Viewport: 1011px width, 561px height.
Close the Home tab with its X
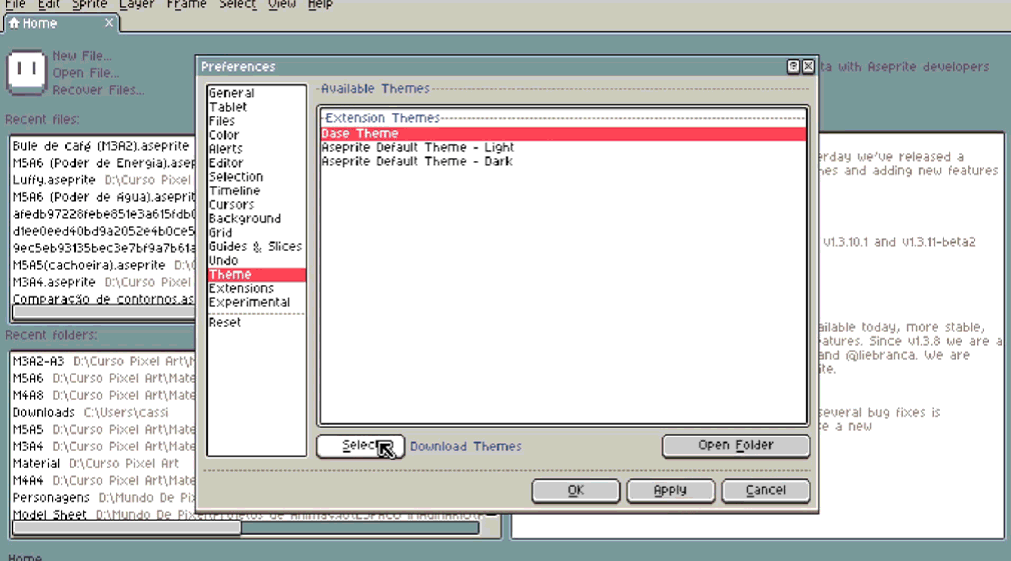click(109, 23)
